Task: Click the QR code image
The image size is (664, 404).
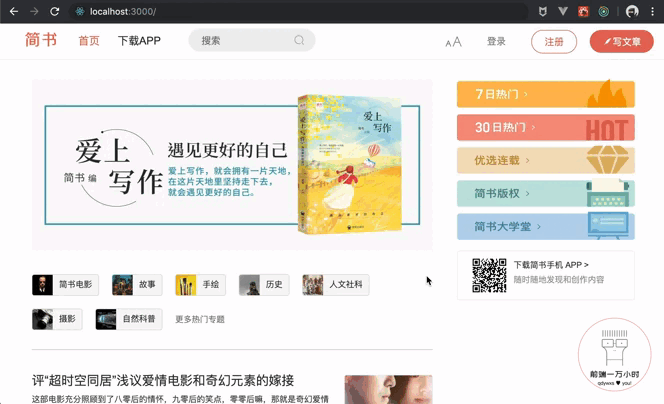Action: click(489, 275)
